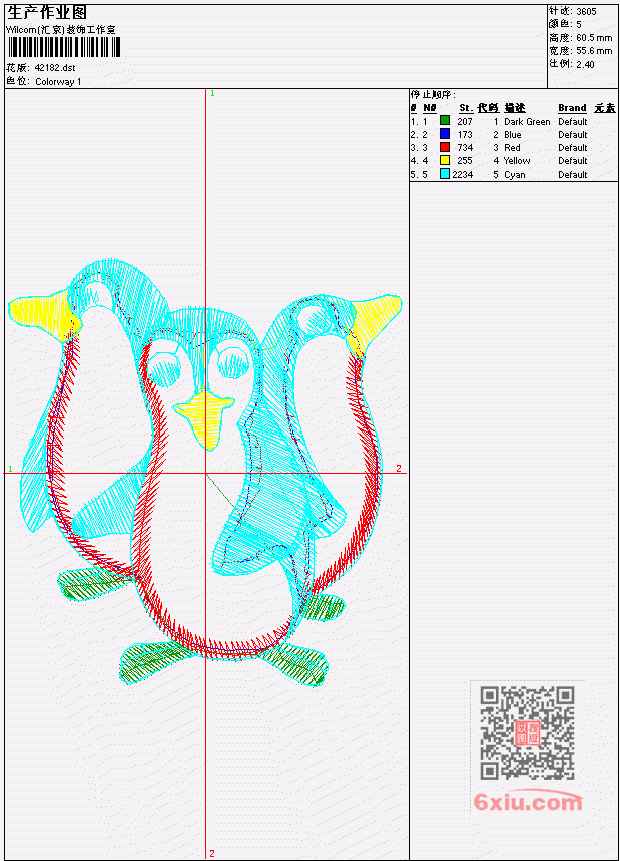Click the Dark Green color swatch
Viewport: 620px width, 861px height.
pyautogui.click(x=445, y=121)
